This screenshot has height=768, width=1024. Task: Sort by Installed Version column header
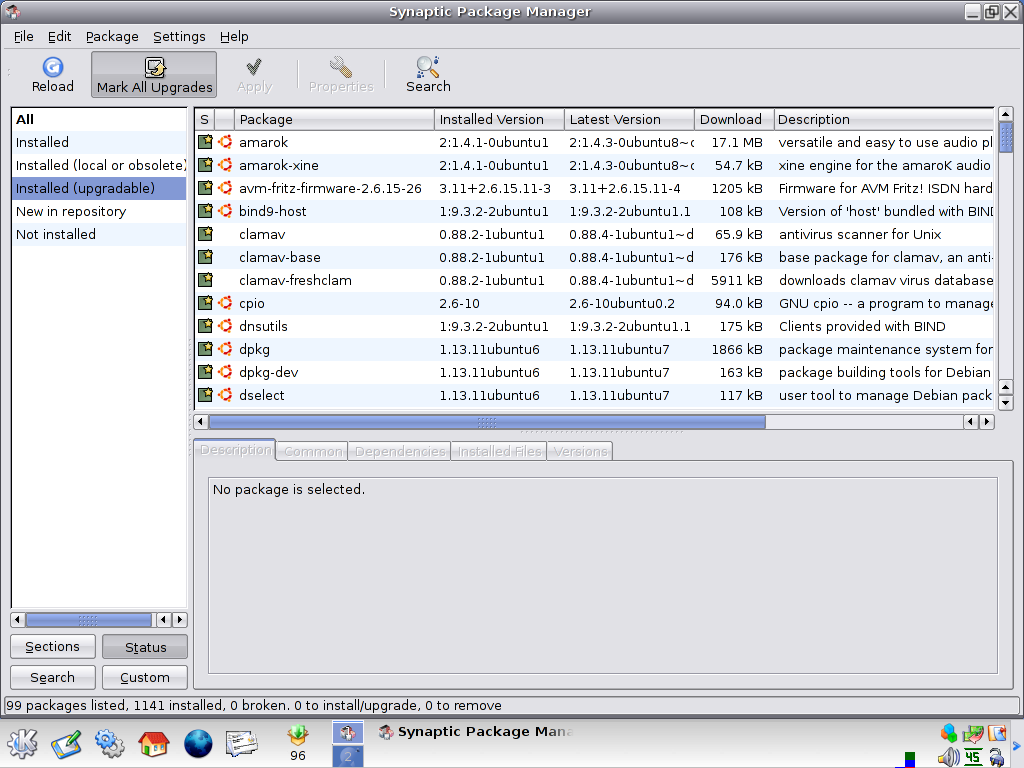[500, 120]
